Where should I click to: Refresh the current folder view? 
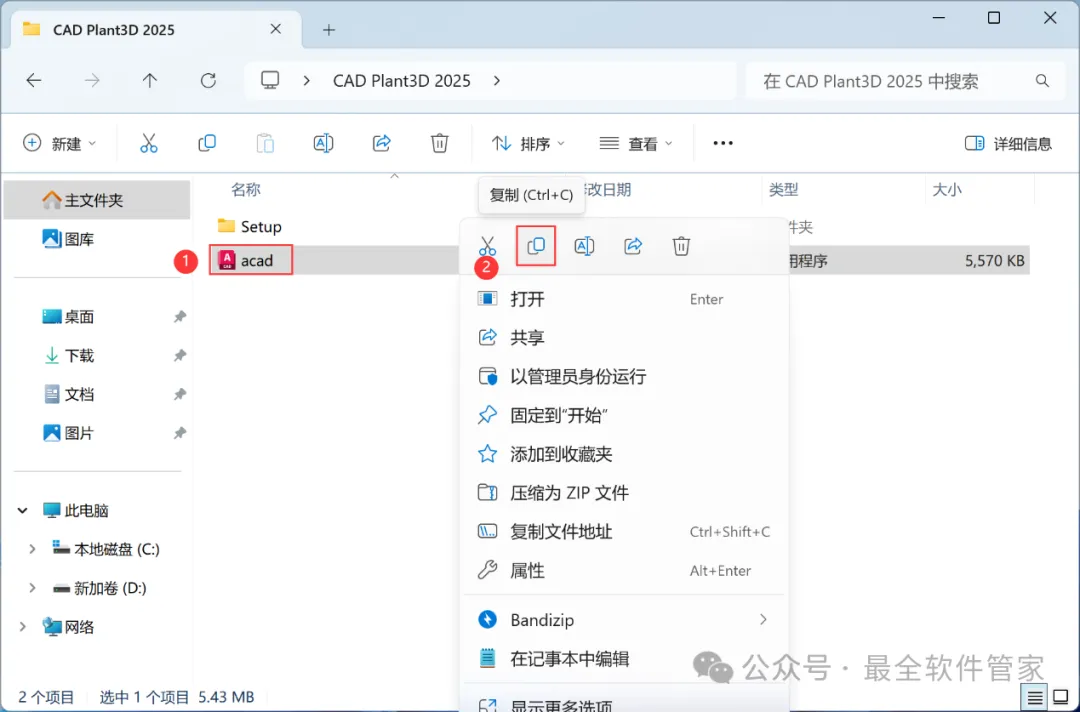(208, 81)
